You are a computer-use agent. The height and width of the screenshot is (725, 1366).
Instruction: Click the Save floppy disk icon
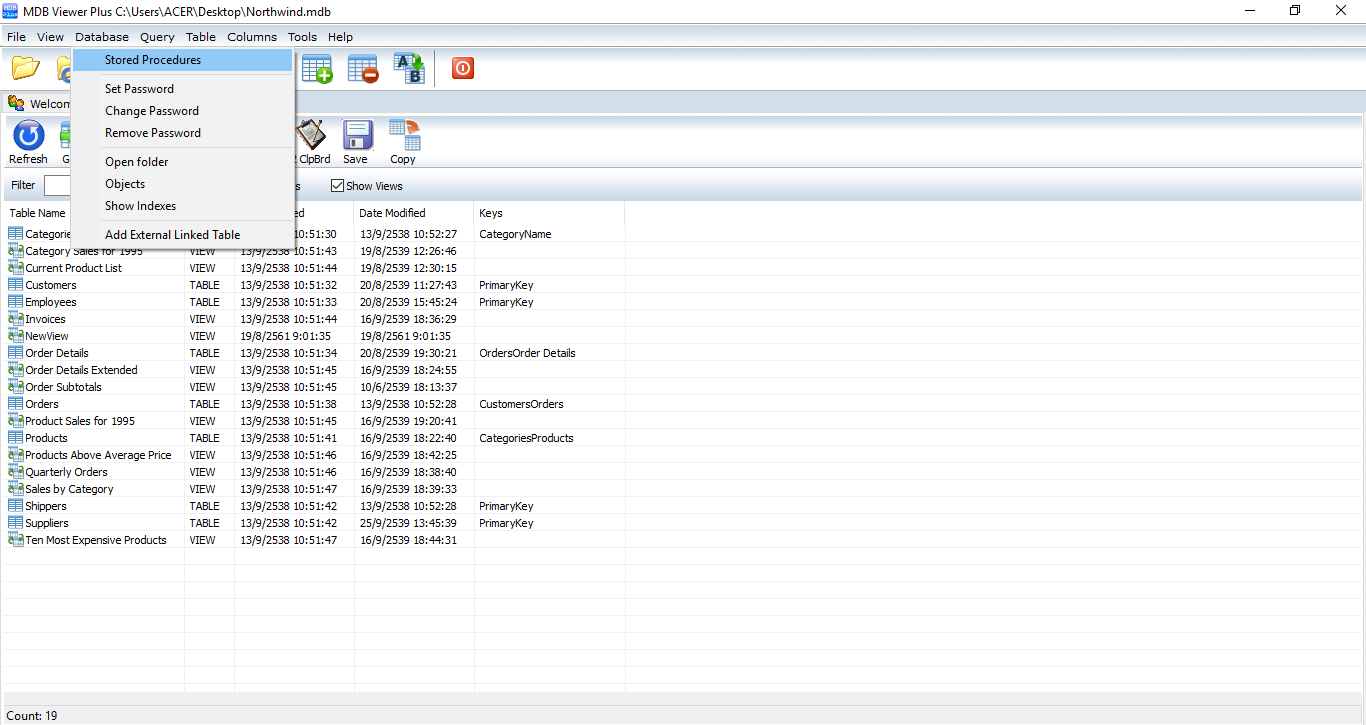click(356, 141)
